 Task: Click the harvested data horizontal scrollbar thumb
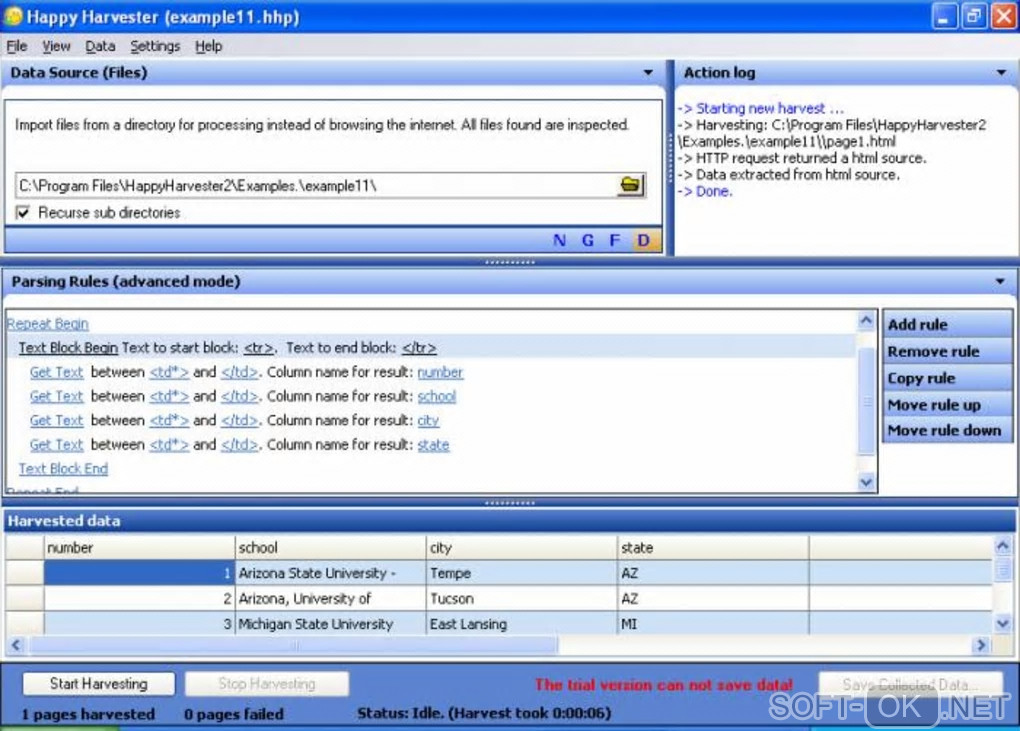[x=293, y=645]
